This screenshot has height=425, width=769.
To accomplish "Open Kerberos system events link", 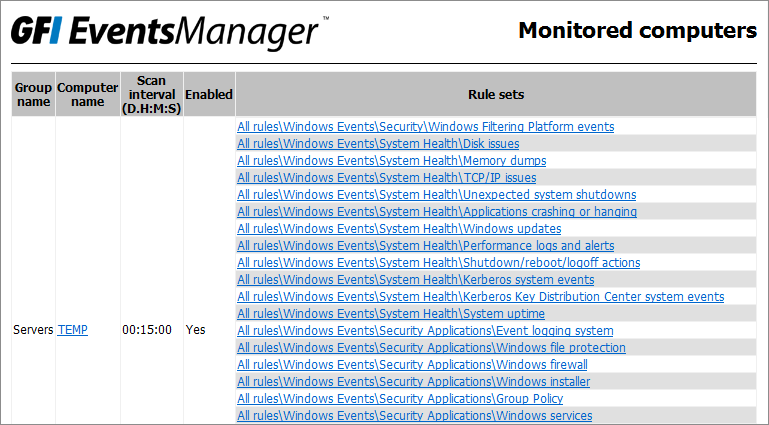I will click(415, 279).
